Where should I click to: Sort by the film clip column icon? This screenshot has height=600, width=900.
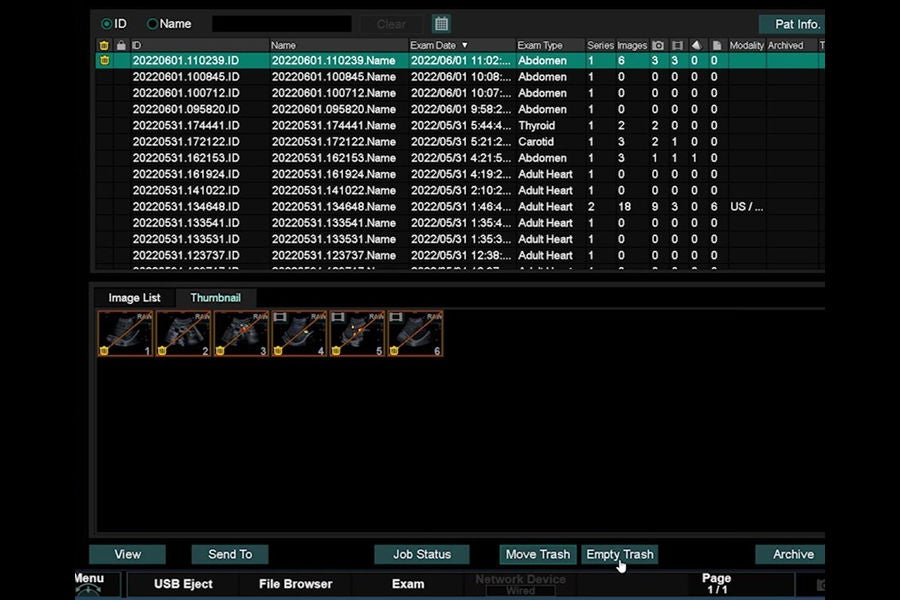coord(677,45)
